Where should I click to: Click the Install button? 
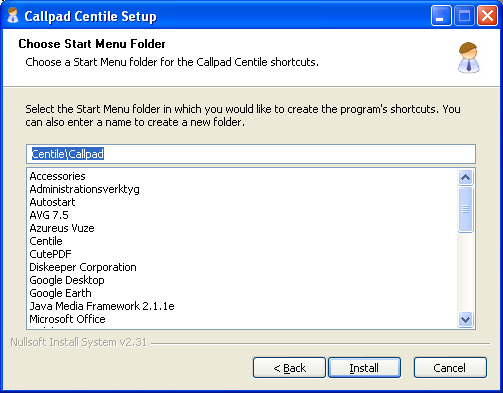point(364,368)
